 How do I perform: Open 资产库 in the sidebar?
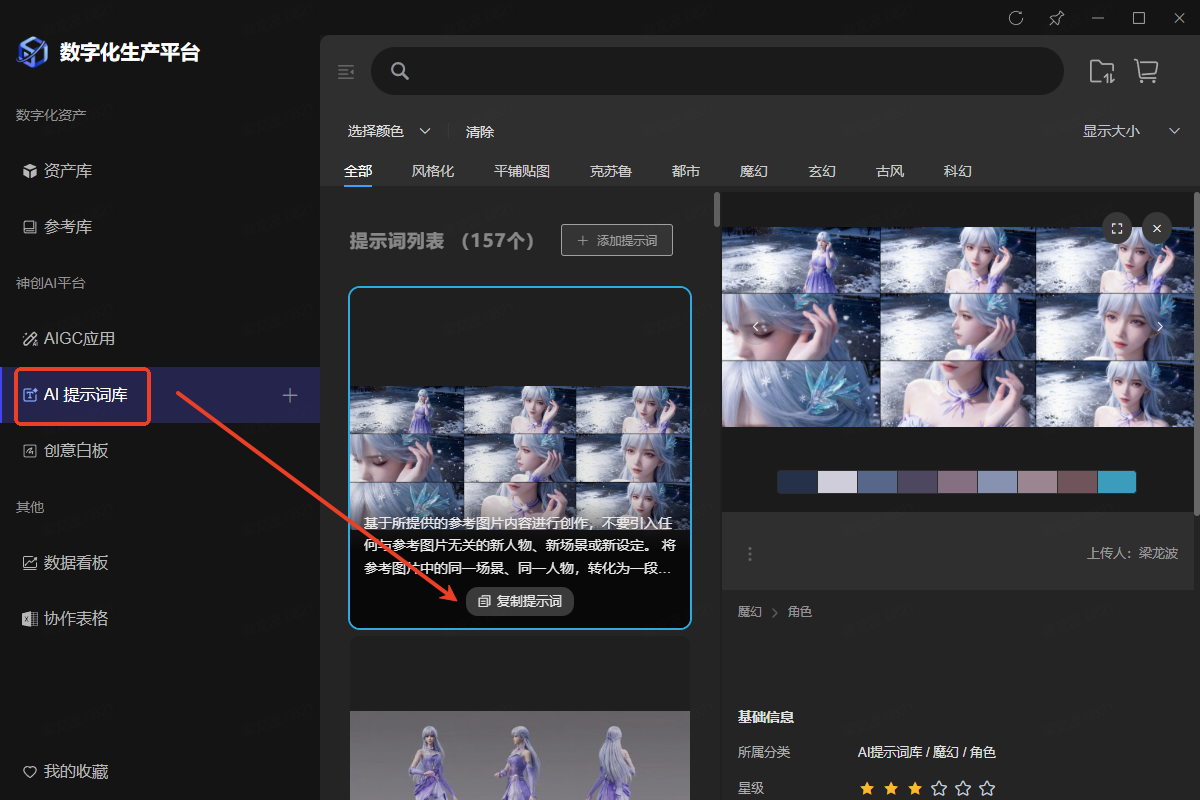(x=68, y=171)
